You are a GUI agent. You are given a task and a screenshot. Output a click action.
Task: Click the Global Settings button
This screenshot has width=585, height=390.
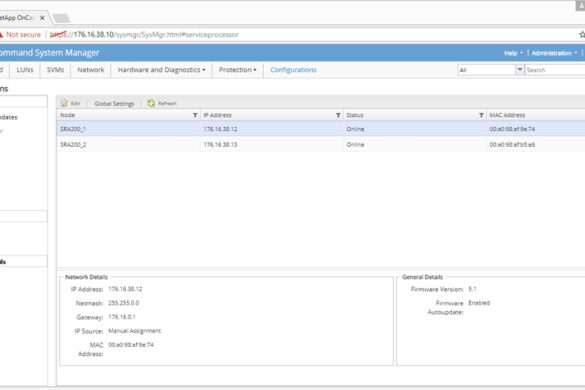(114, 103)
